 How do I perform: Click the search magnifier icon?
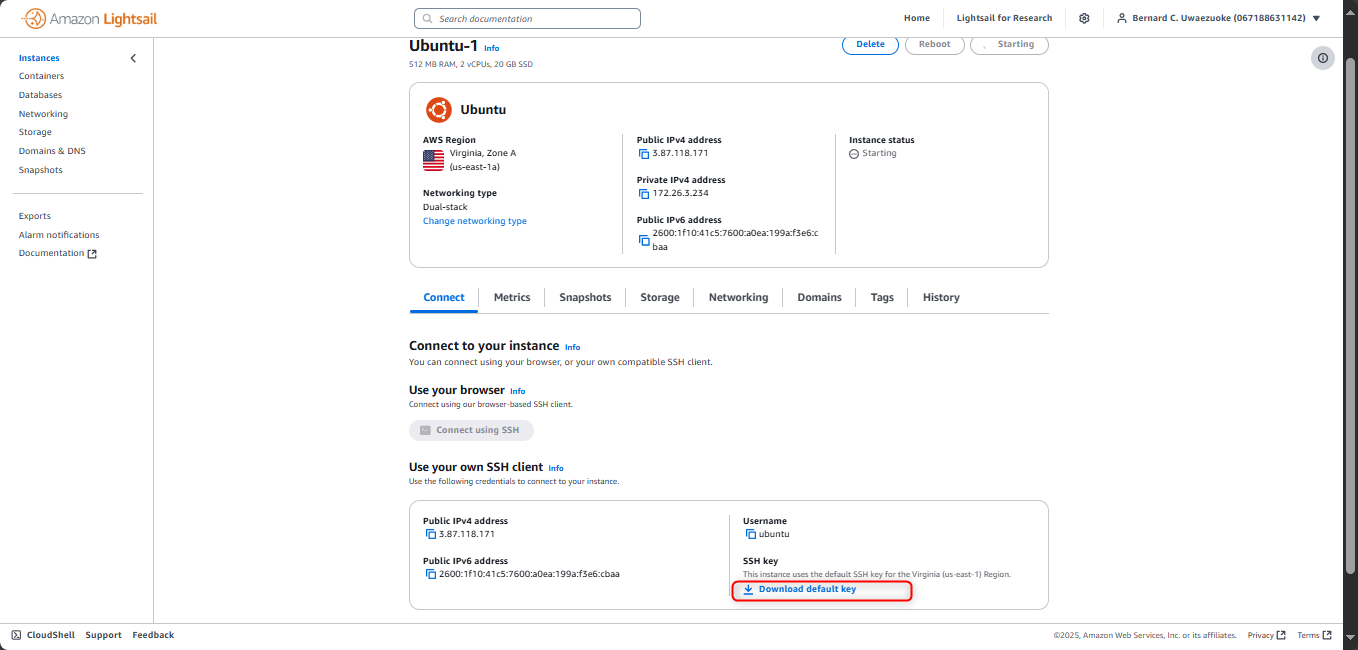click(428, 18)
